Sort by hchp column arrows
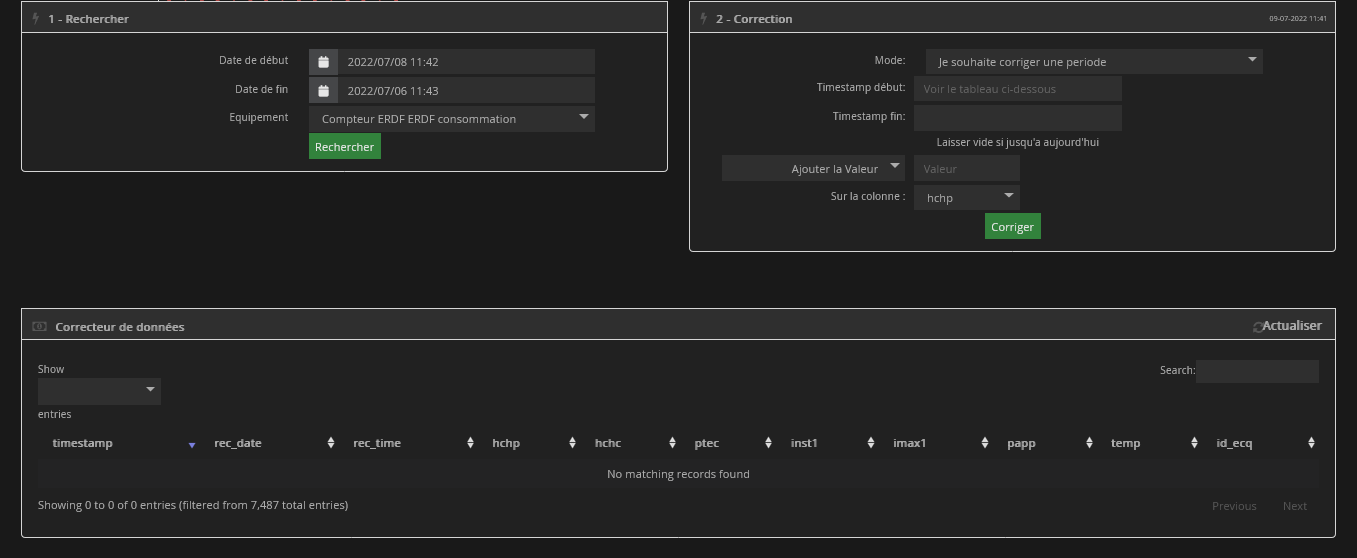Image resolution: width=1357 pixels, height=558 pixels. click(572, 443)
